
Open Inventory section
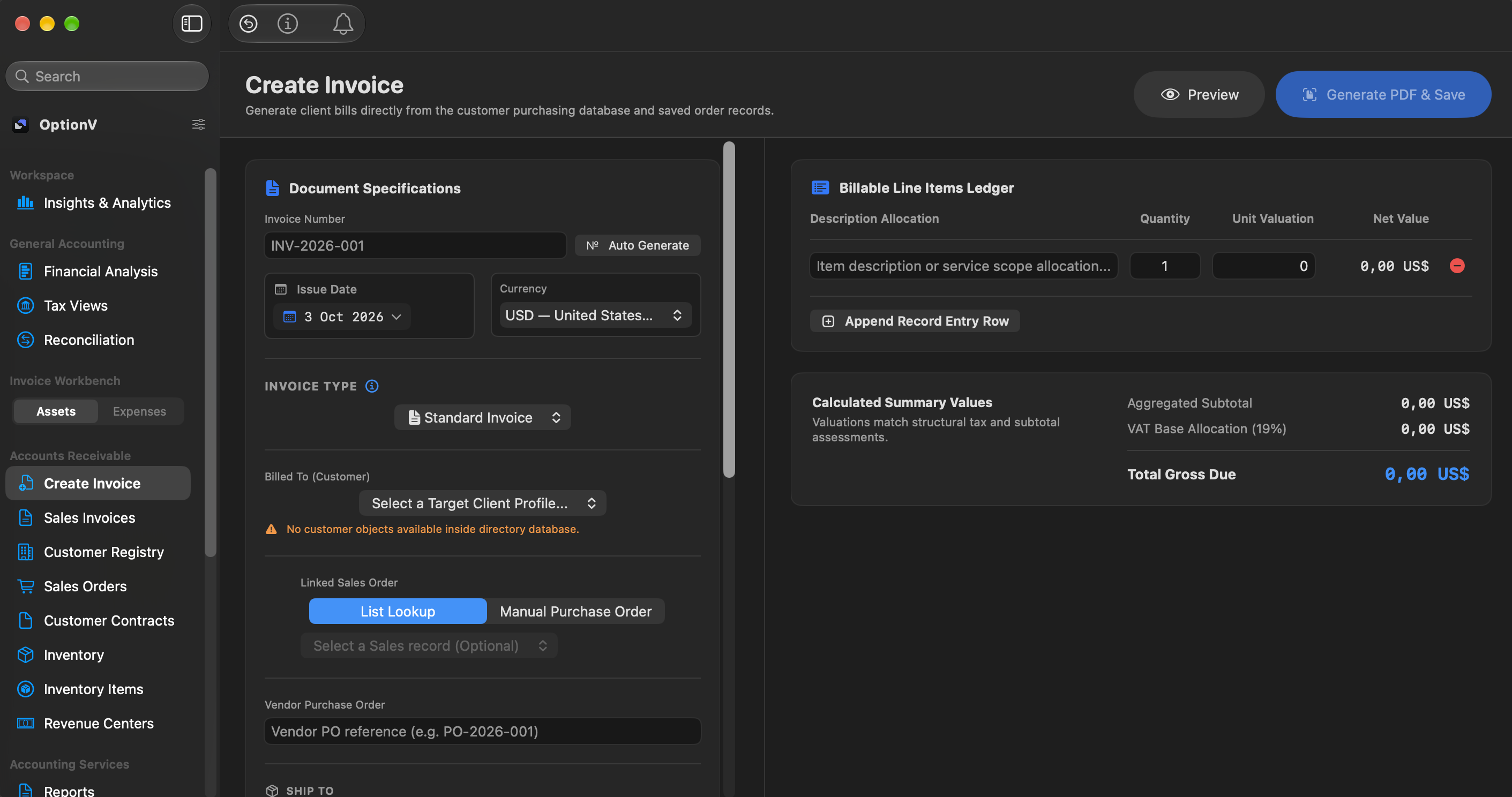click(x=98, y=655)
